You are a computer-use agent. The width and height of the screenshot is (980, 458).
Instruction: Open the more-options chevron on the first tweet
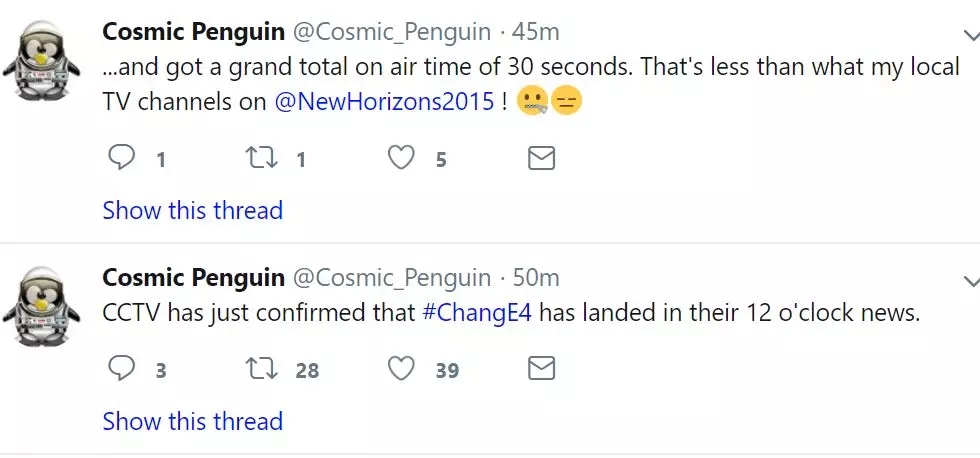click(x=968, y=35)
